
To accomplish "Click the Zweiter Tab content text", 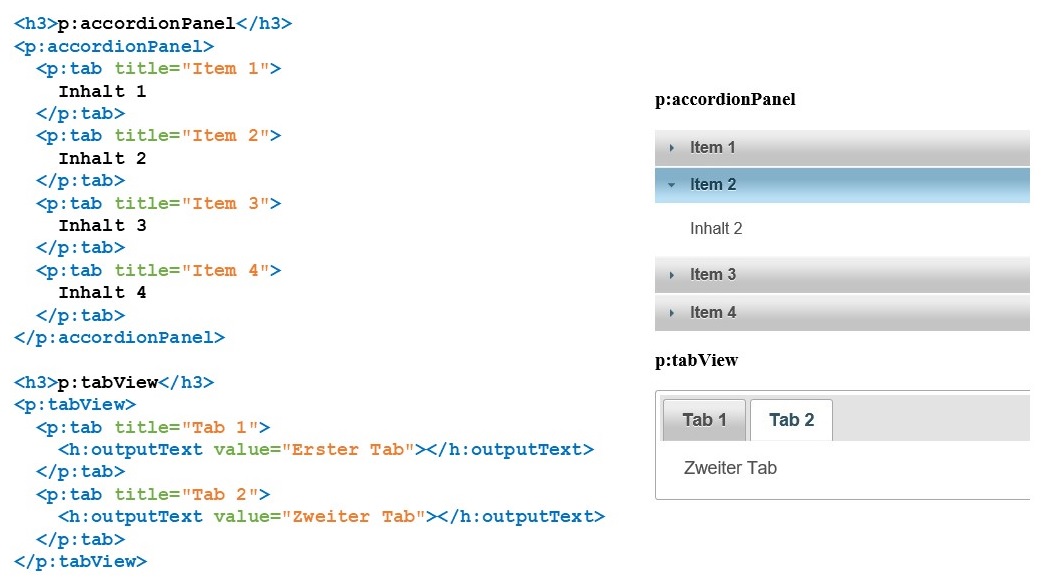I will [730, 468].
